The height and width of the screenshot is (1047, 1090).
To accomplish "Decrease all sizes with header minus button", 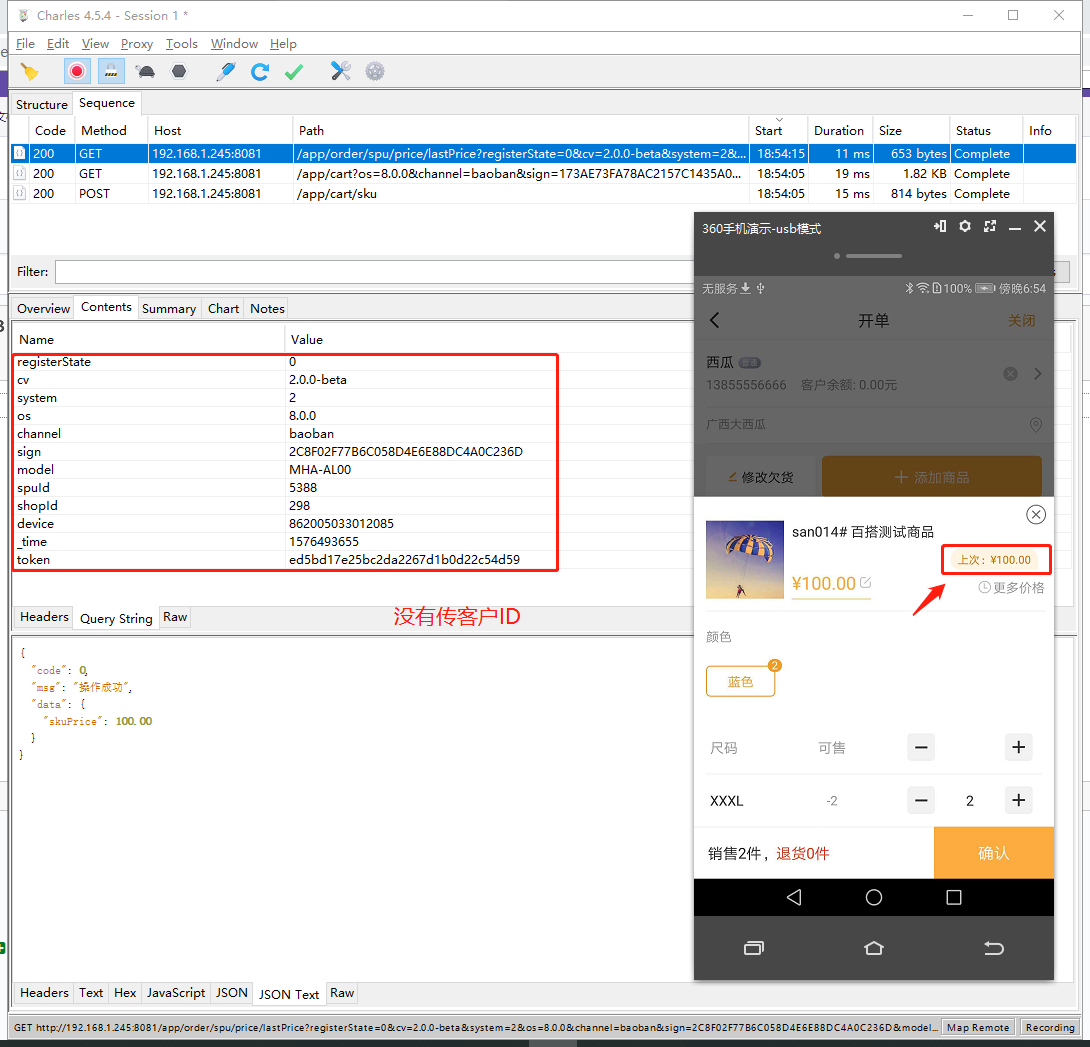I will click(x=921, y=747).
